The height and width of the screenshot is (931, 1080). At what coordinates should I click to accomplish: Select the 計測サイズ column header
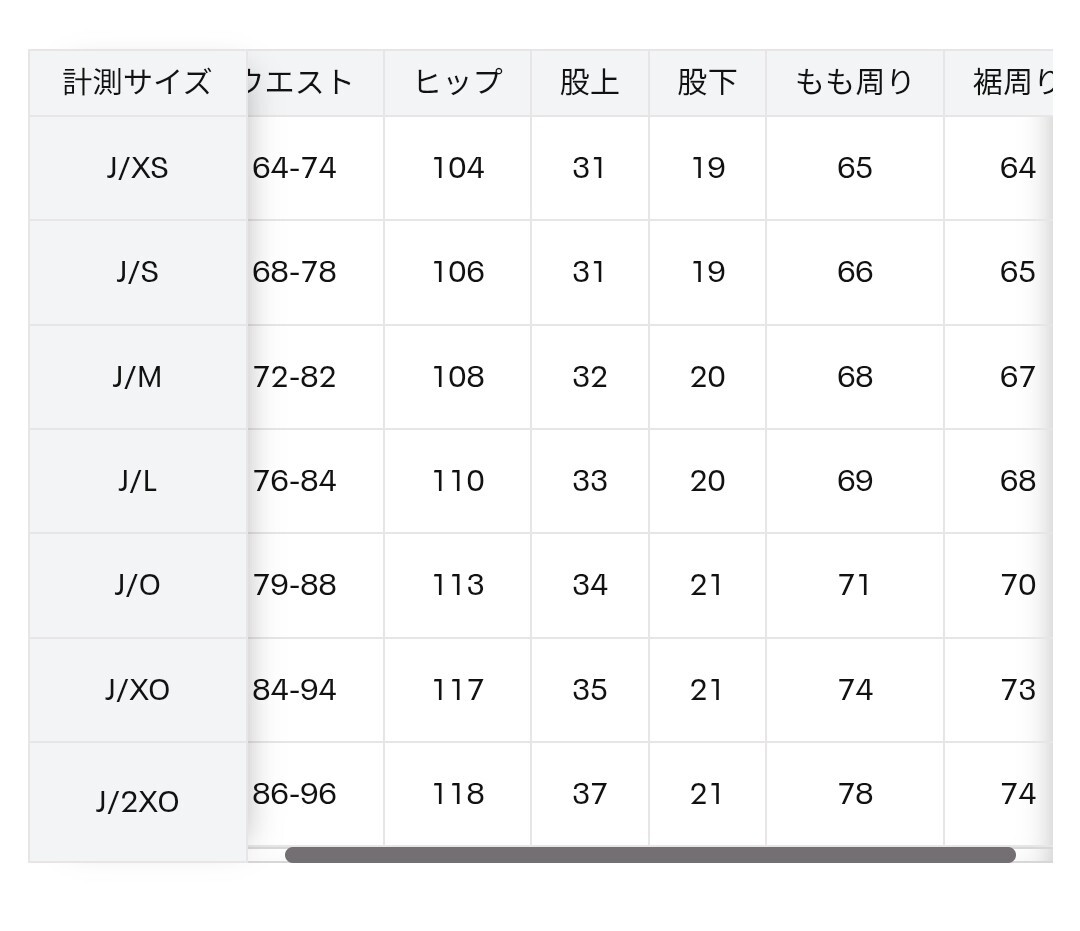pos(138,82)
